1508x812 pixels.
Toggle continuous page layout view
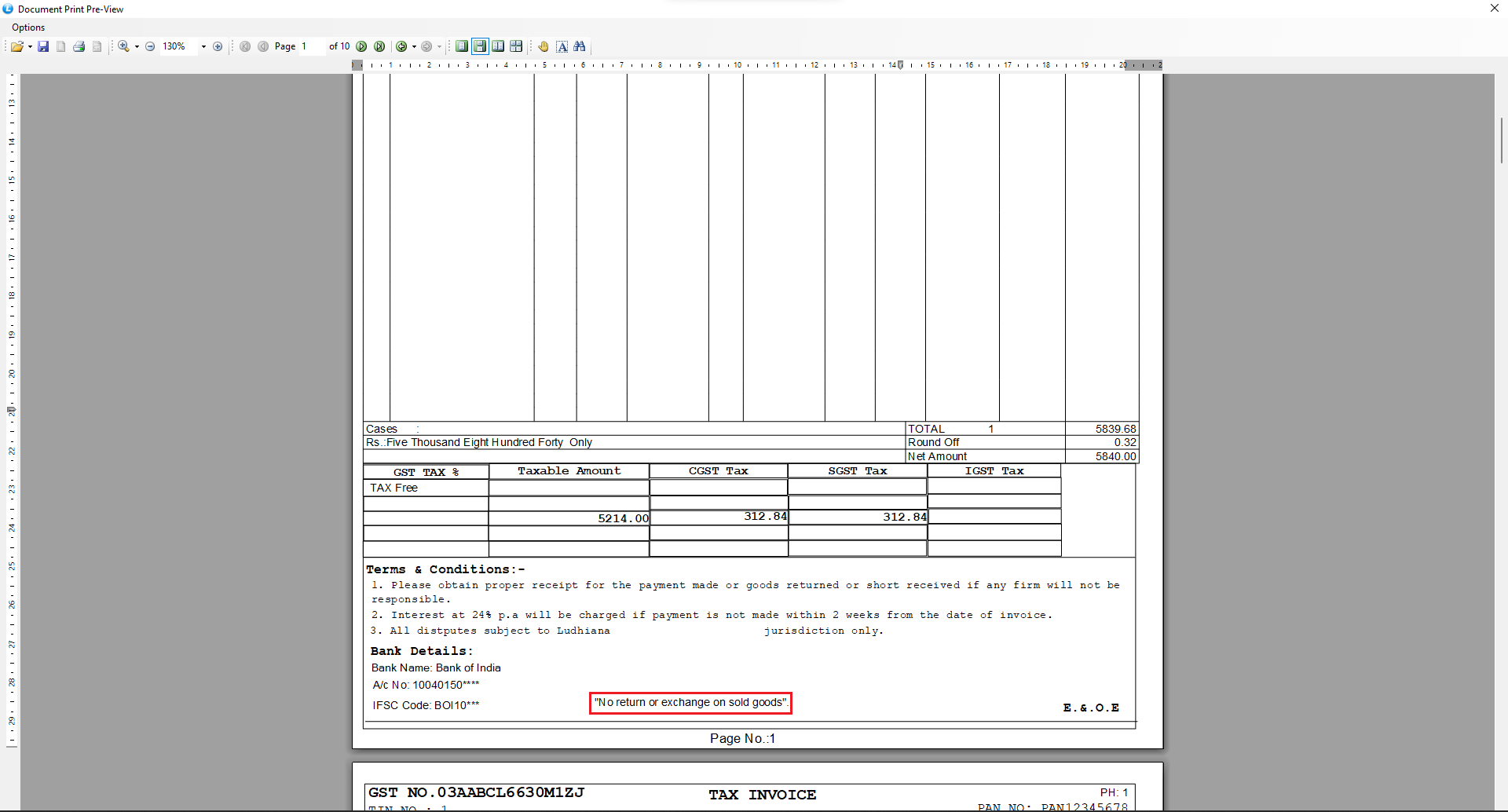[x=479, y=46]
